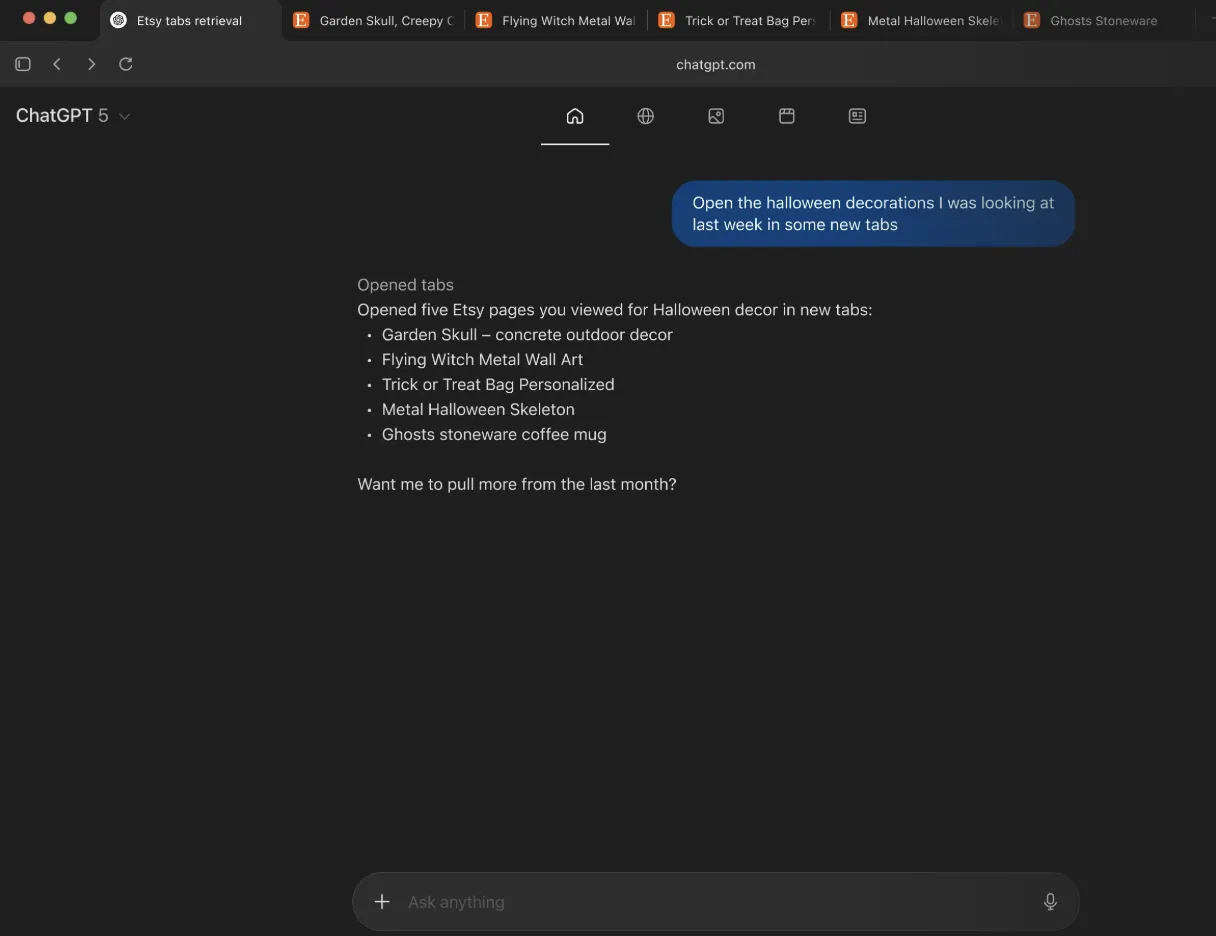Toggle the sidebar panel icon

click(23, 64)
